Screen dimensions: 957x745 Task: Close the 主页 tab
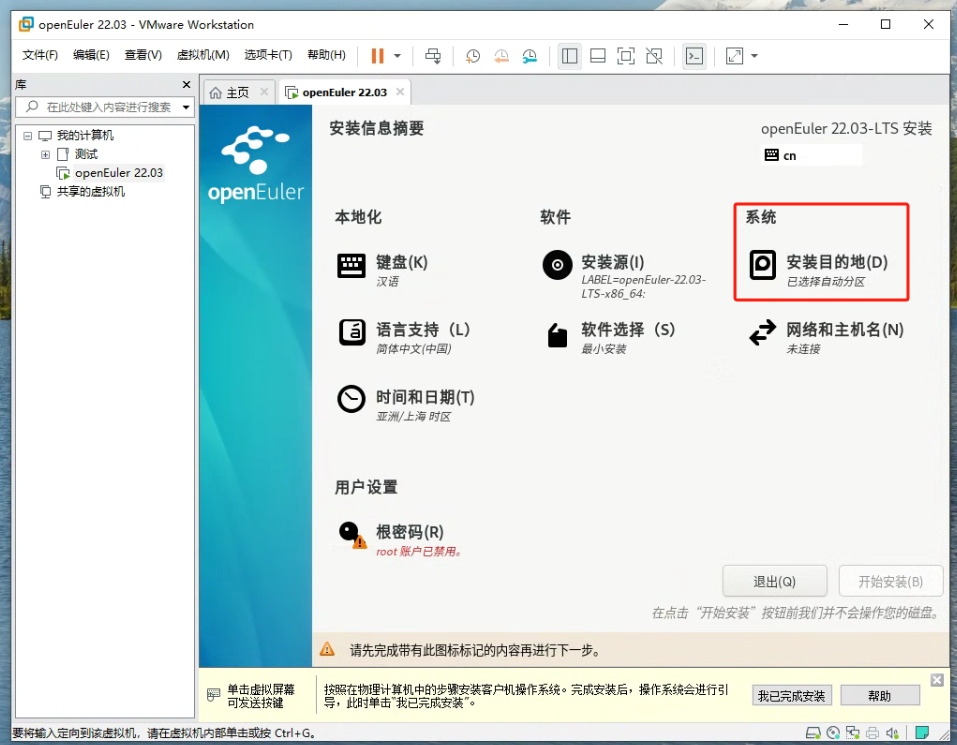click(264, 92)
